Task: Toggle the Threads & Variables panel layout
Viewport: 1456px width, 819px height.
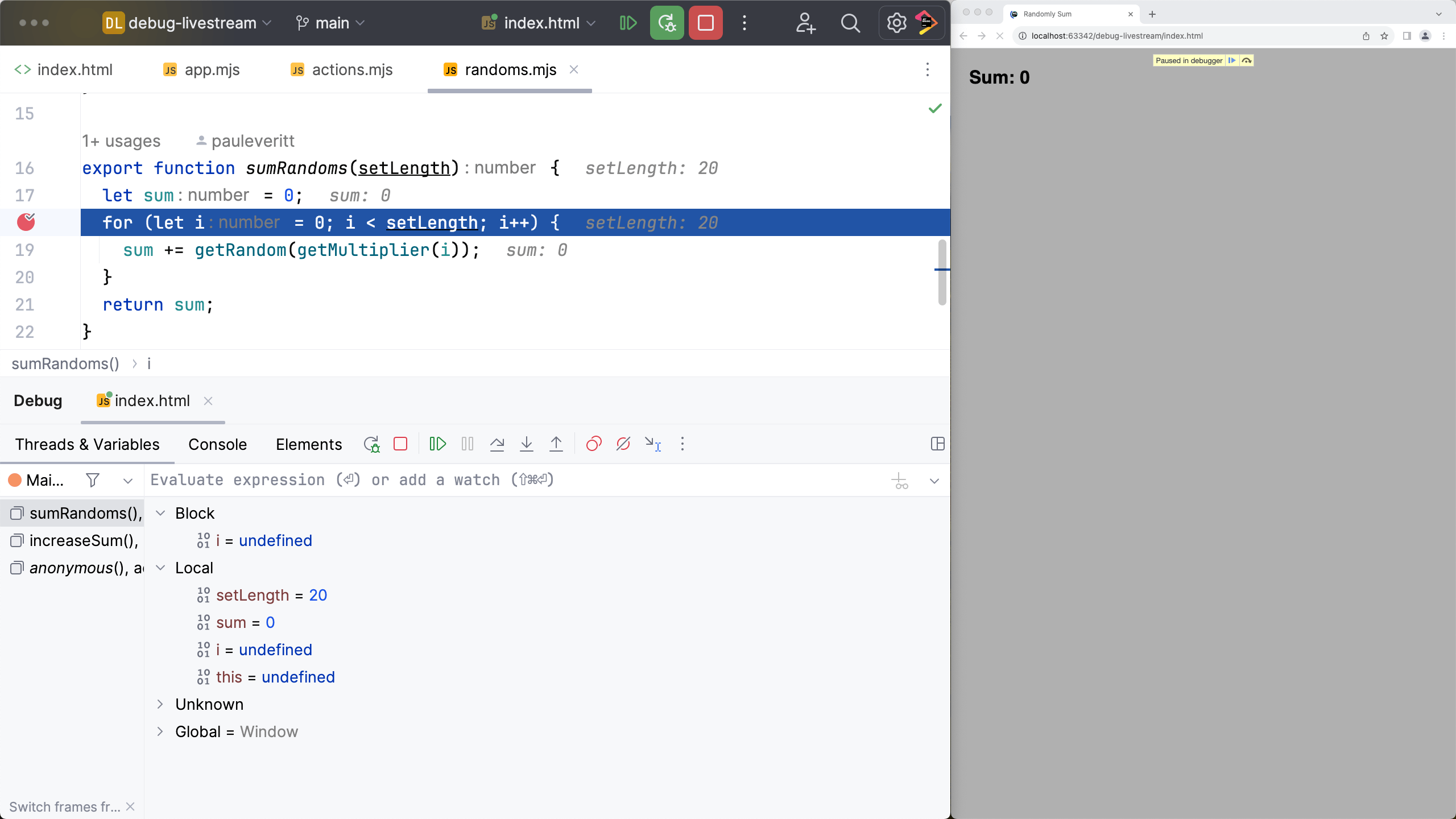Action: click(939, 443)
